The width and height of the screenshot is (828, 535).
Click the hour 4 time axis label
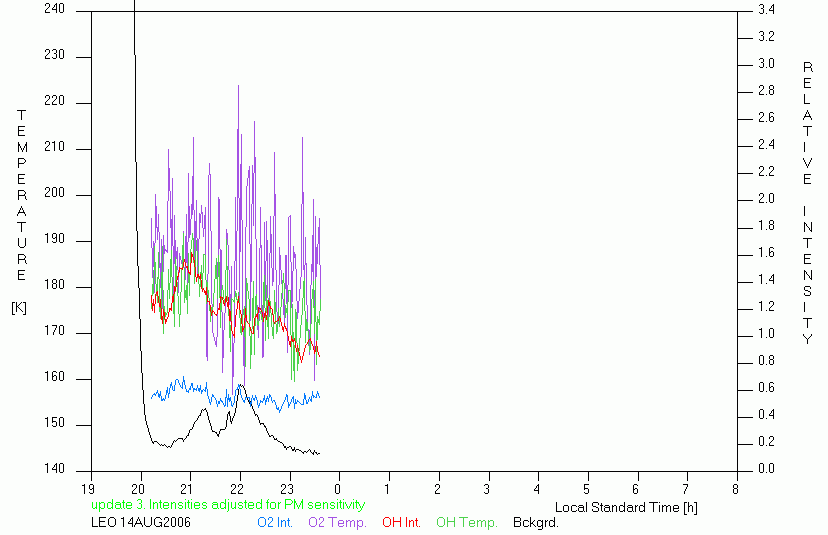(x=537, y=489)
